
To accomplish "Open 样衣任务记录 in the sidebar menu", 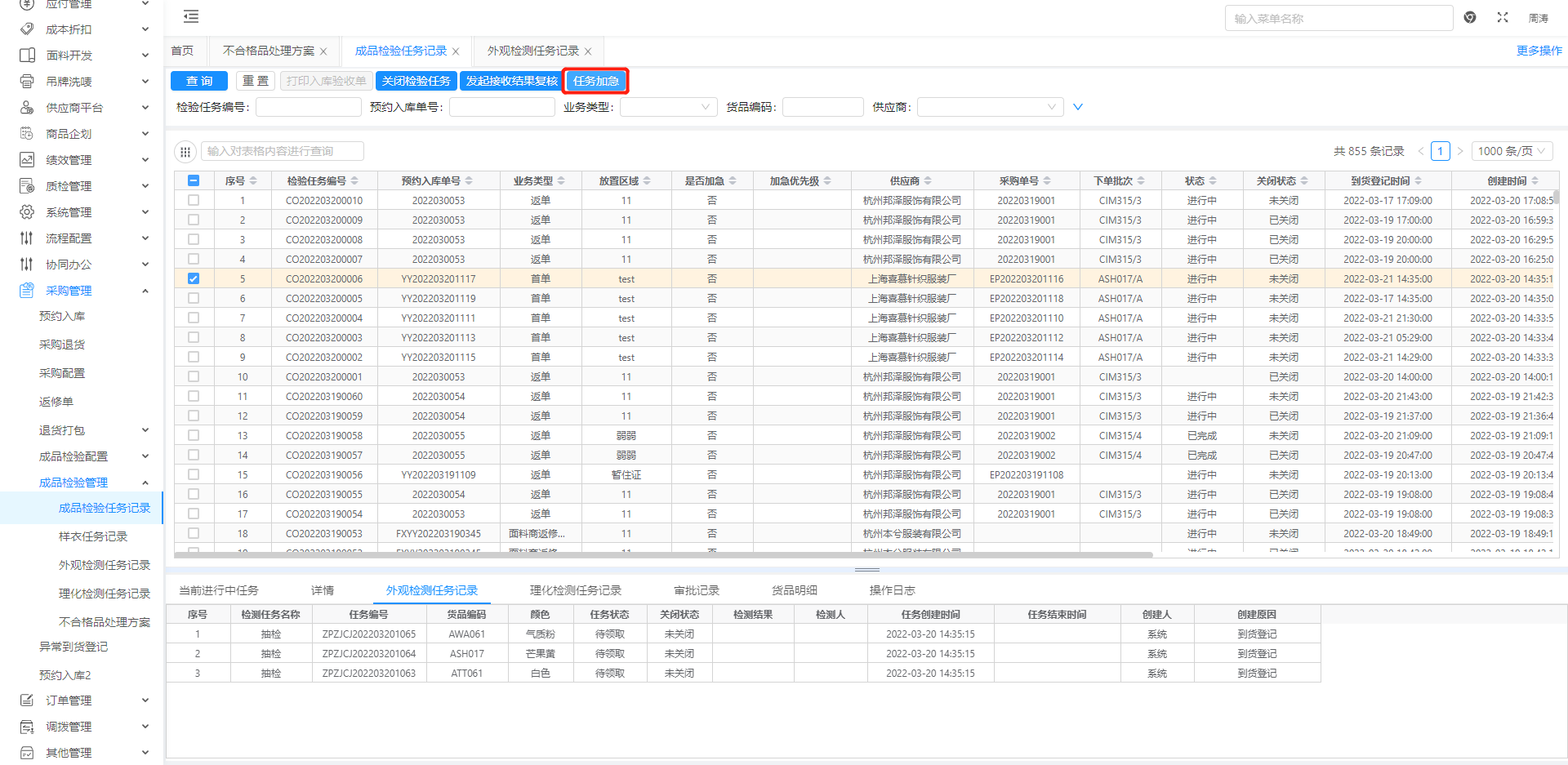I will [x=93, y=536].
